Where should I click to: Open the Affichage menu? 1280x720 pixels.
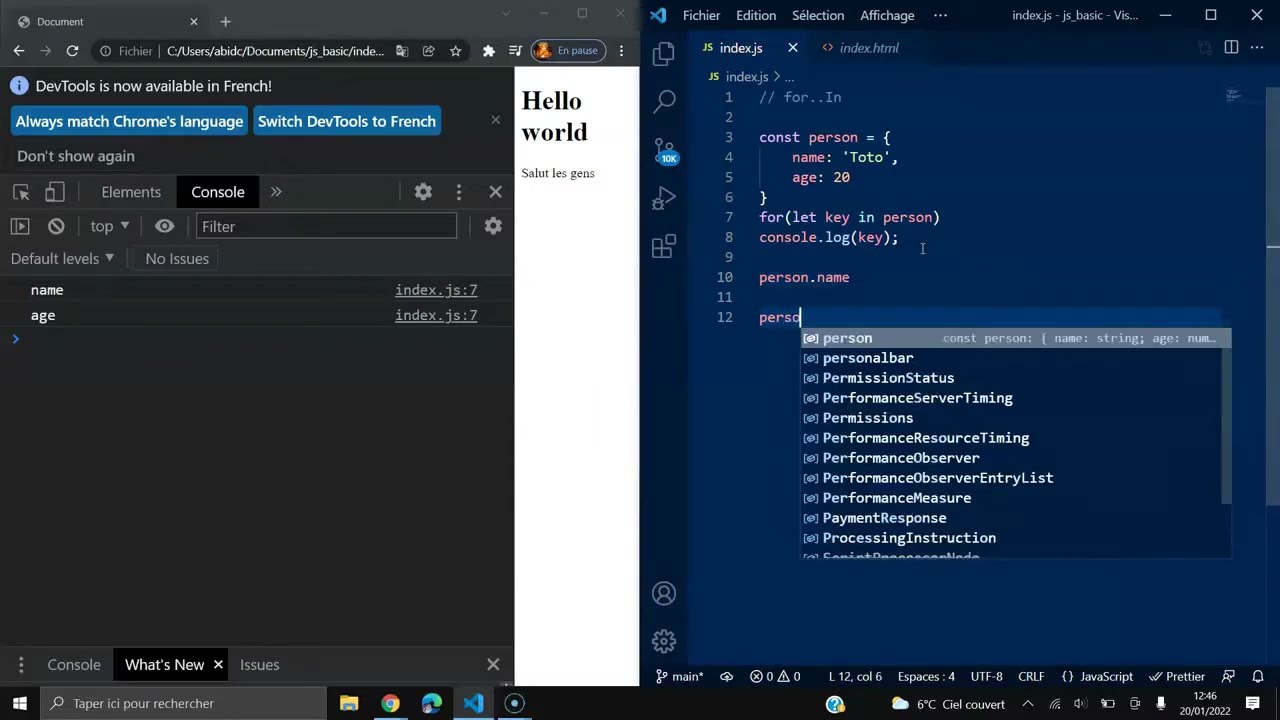point(887,15)
